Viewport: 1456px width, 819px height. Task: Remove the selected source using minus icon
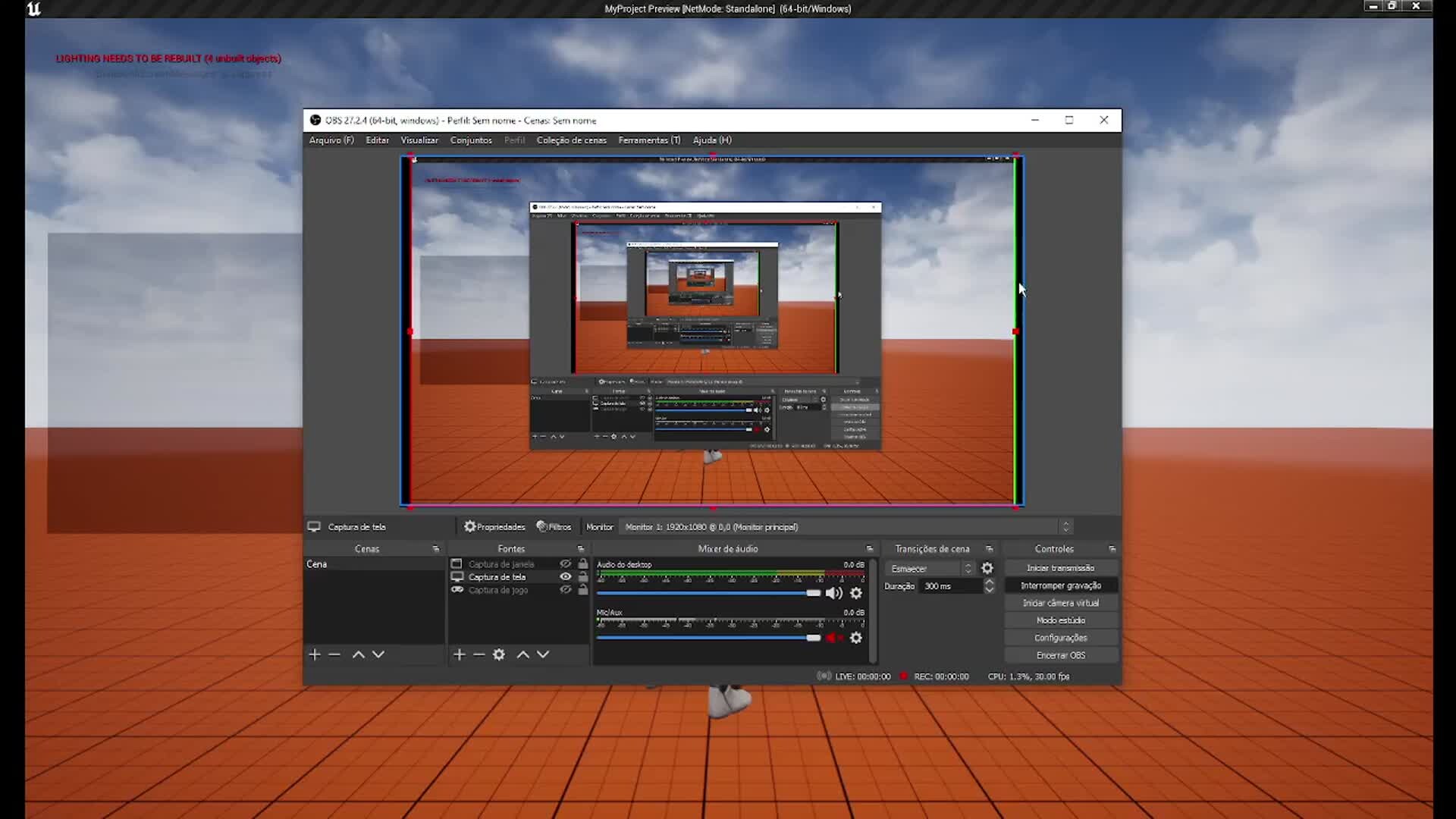[x=479, y=654]
